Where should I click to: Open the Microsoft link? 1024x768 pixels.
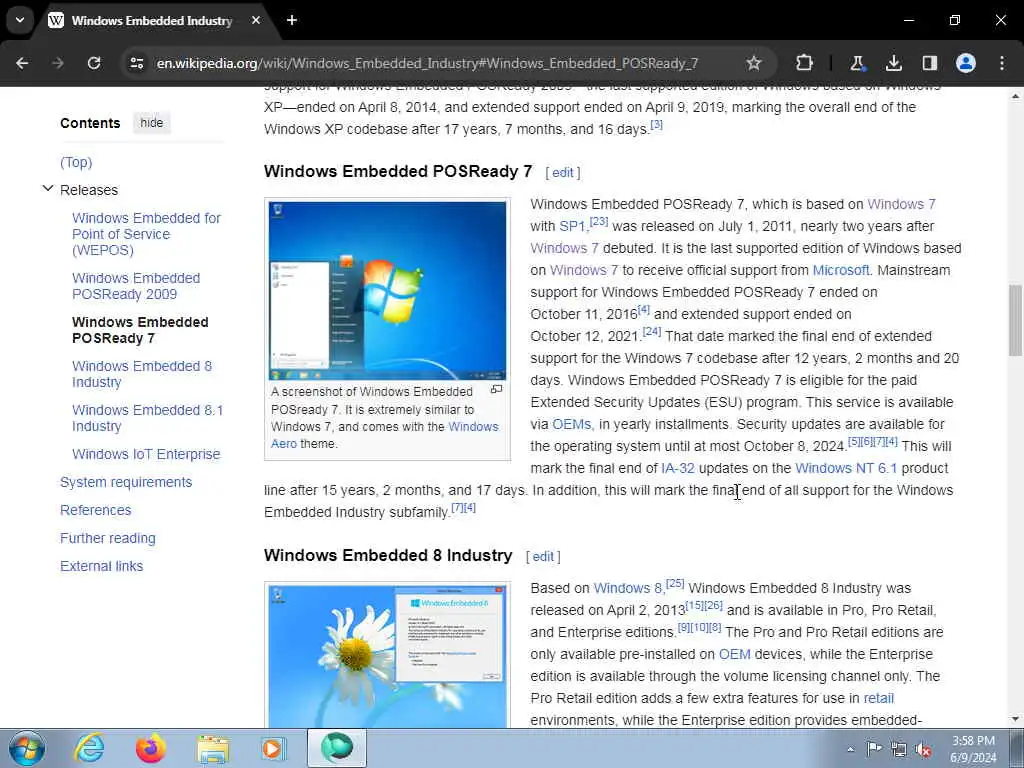(840, 270)
